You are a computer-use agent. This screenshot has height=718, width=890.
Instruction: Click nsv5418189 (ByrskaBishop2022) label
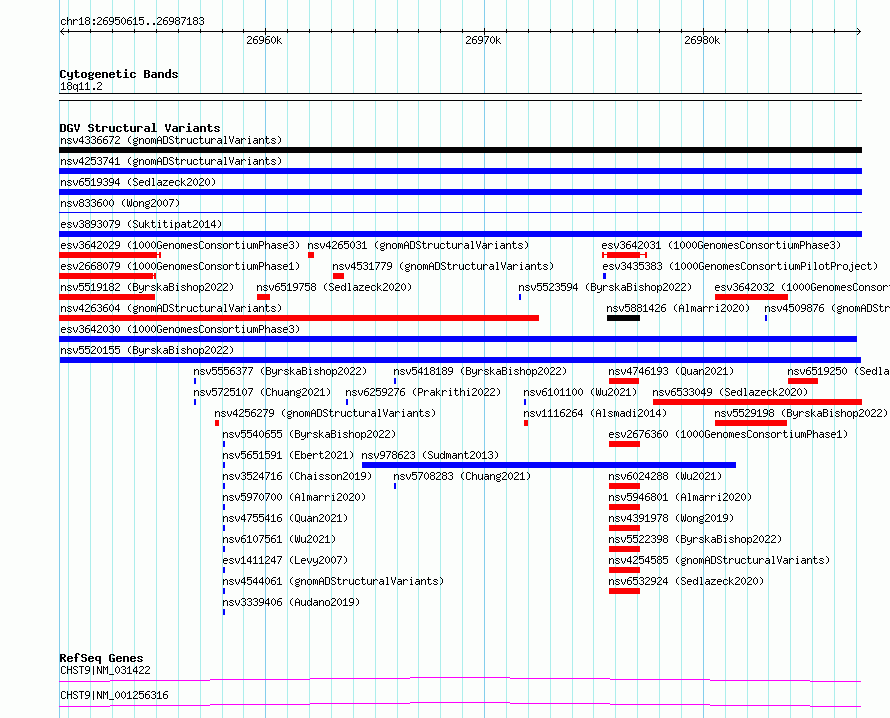480,371
